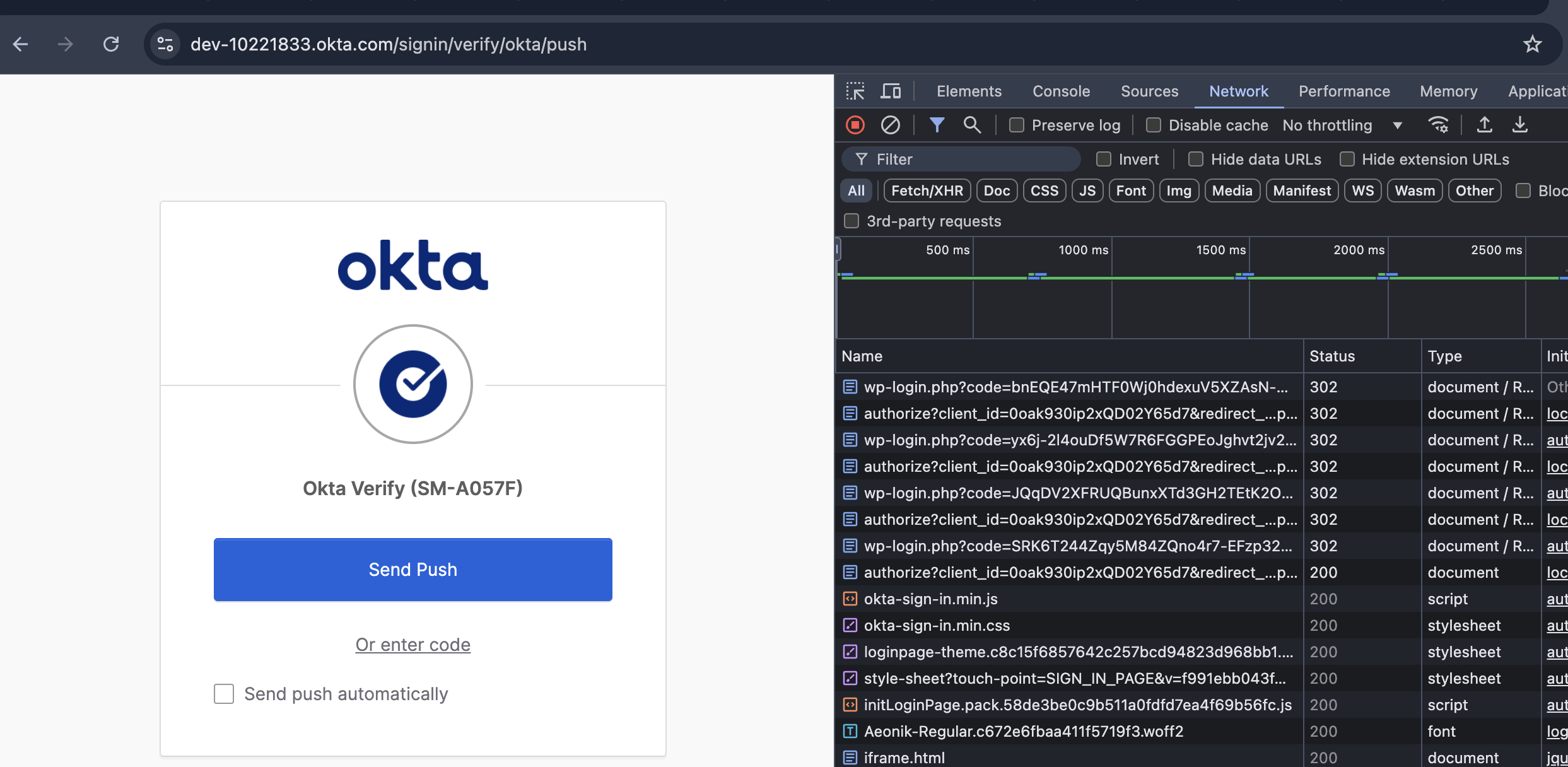1568x767 pixels.
Task: Click the import HAR upload icon
Action: [x=1485, y=125]
